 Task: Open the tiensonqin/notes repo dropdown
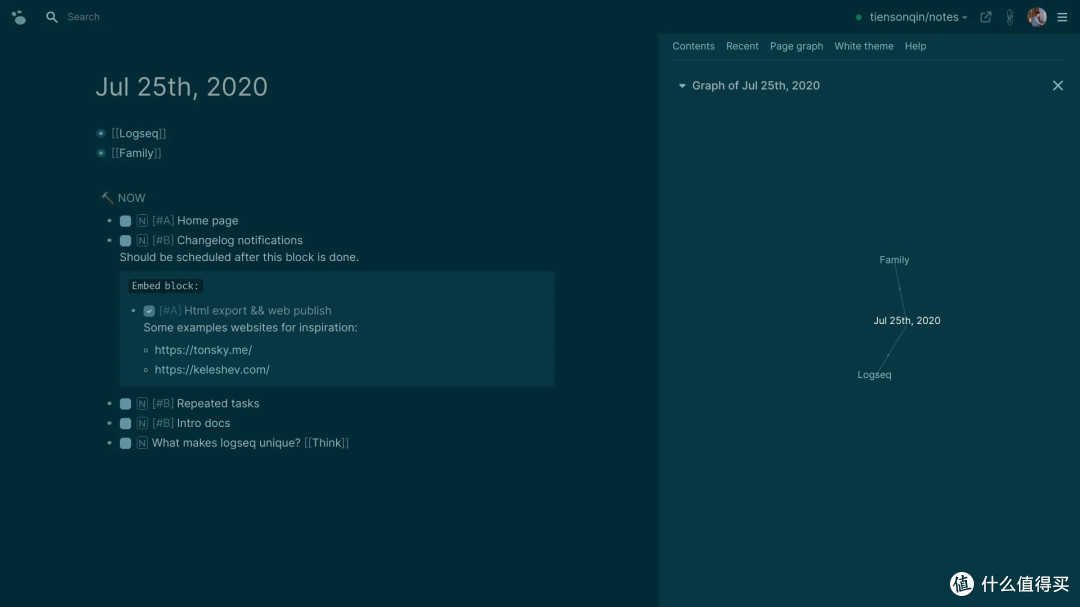pyautogui.click(x=917, y=17)
